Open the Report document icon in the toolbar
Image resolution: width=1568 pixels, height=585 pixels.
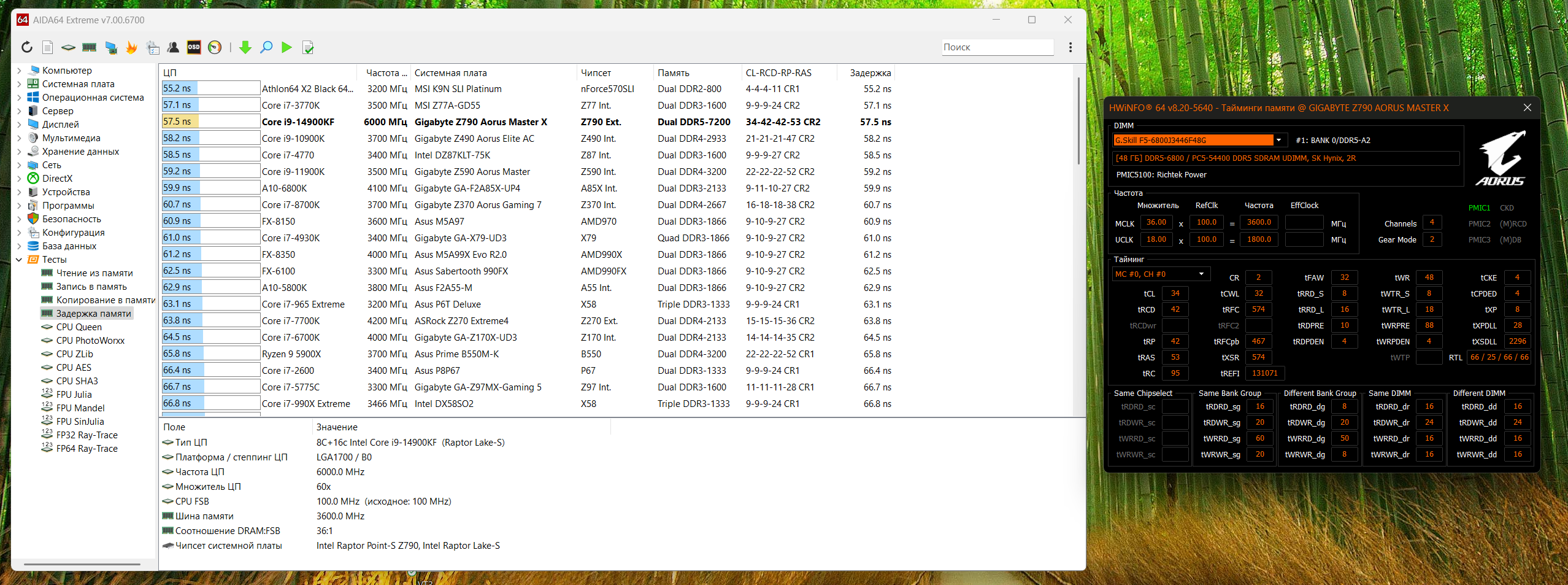coord(47,47)
